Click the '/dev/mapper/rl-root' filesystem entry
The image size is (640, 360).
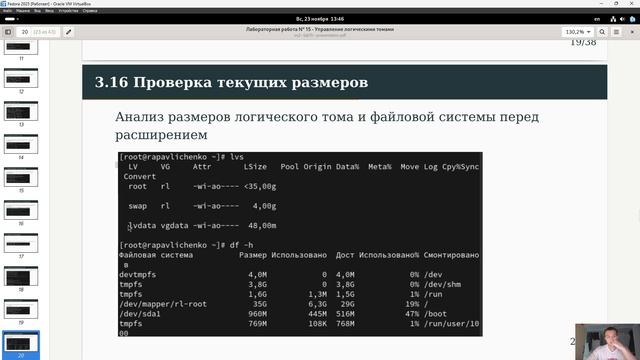(x=163, y=304)
